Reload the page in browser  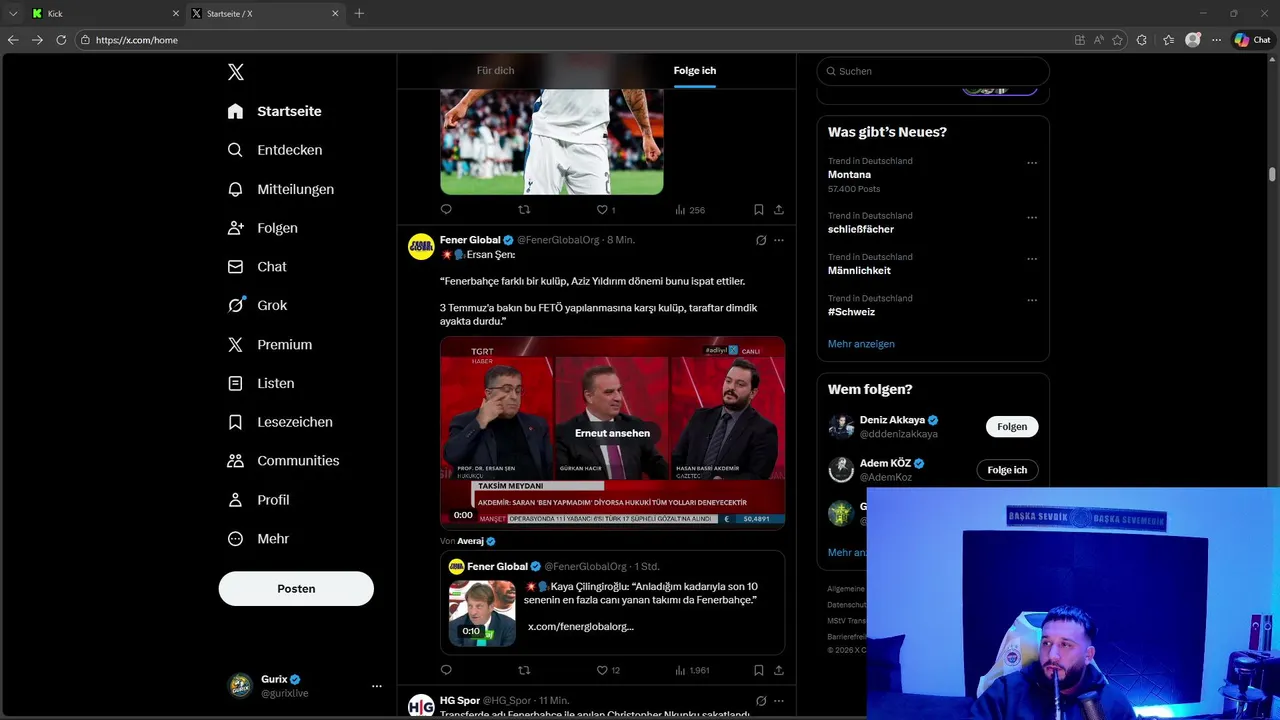coord(61,40)
